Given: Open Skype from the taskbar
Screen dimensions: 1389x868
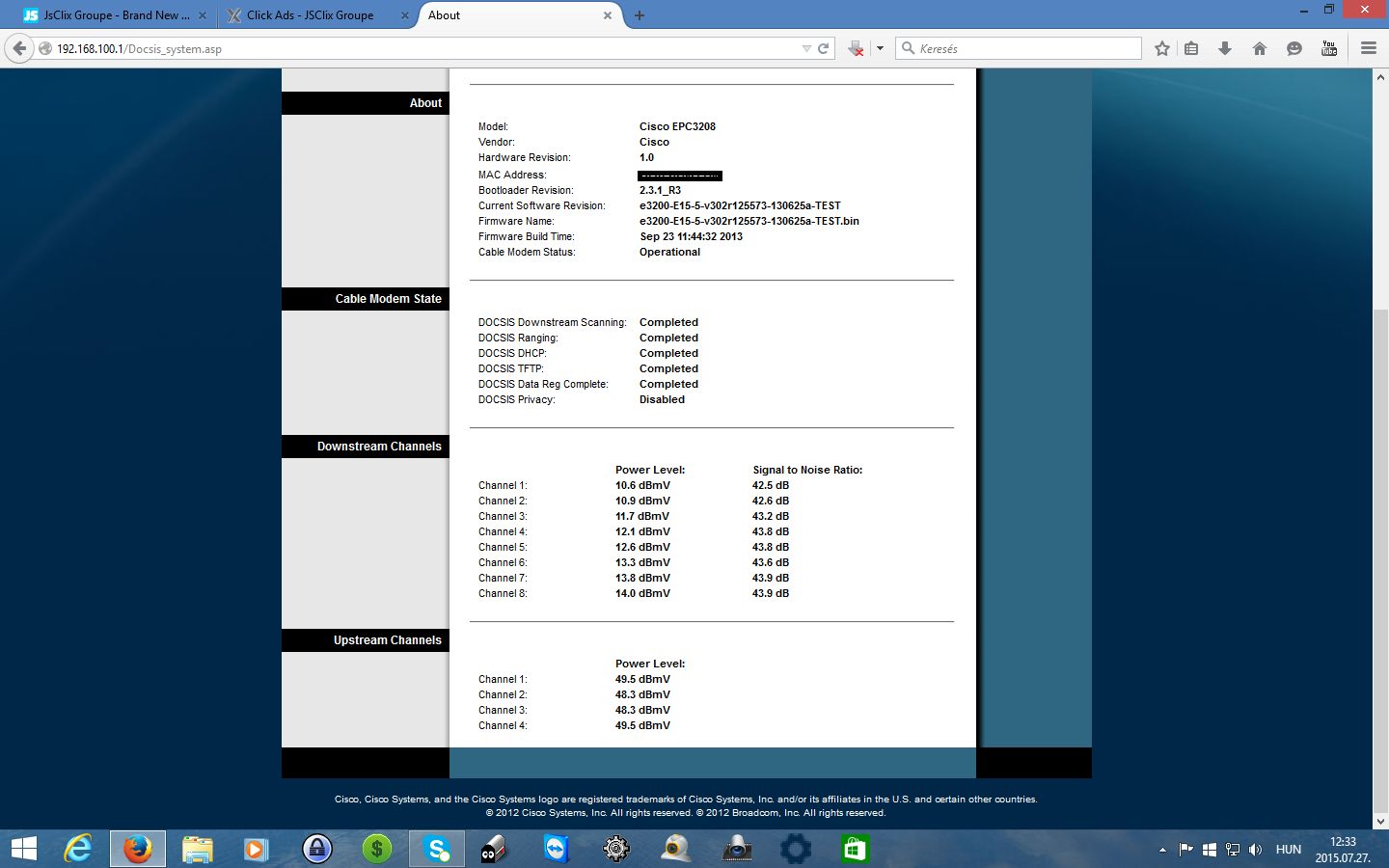Looking at the screenshot, I should 436,849.
